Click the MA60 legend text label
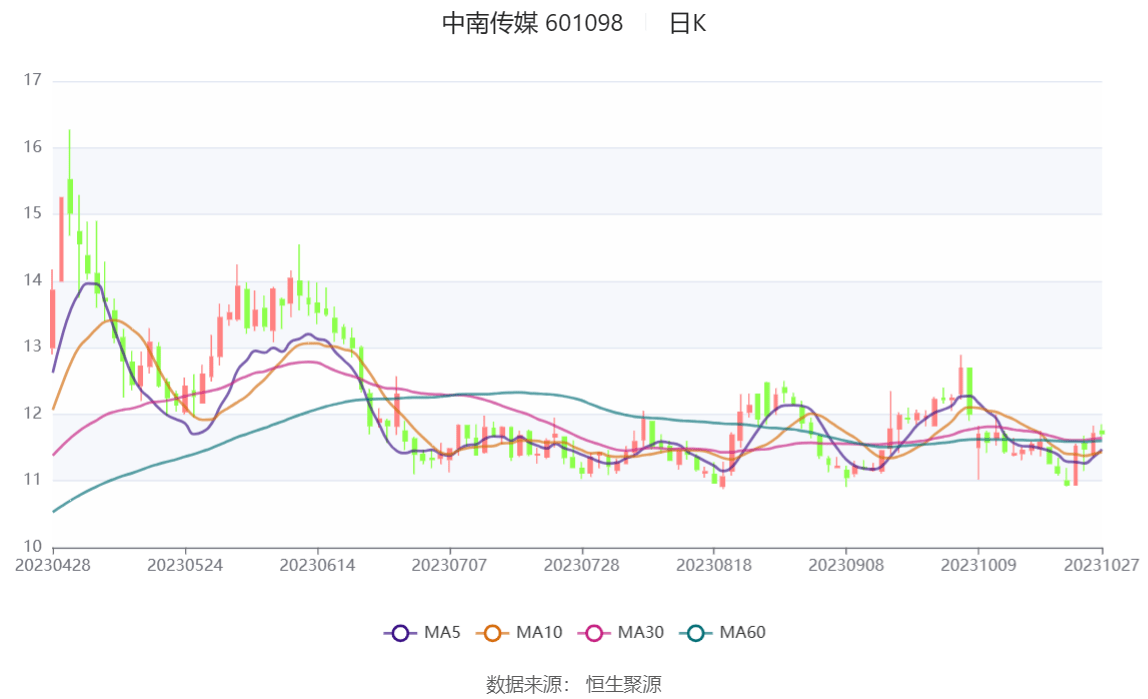The height and width of the screenshot is (699, 1148). point(743,633)
